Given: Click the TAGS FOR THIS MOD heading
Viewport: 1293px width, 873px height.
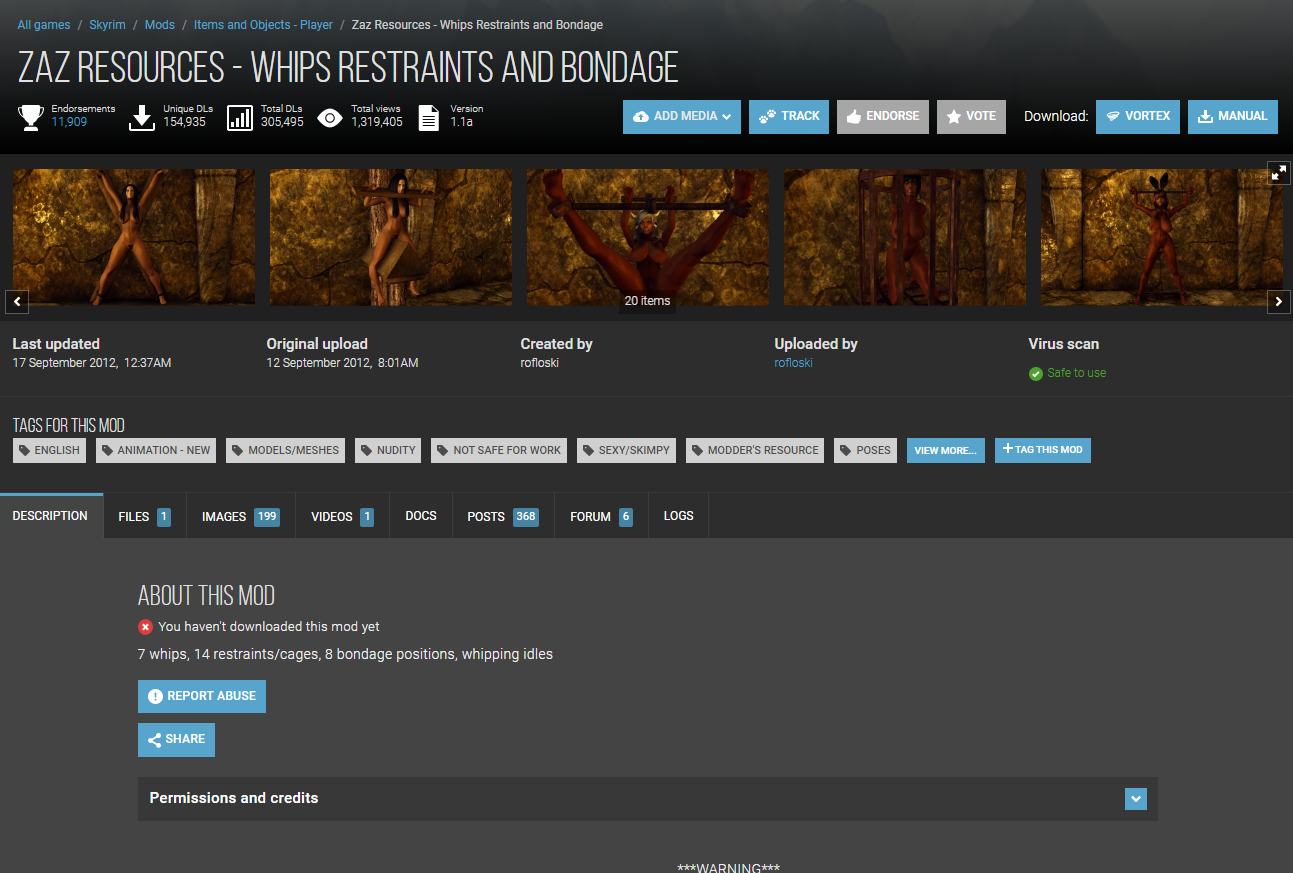Looking at the screenshot, I should pyautogui.click(x=69, y=425).
